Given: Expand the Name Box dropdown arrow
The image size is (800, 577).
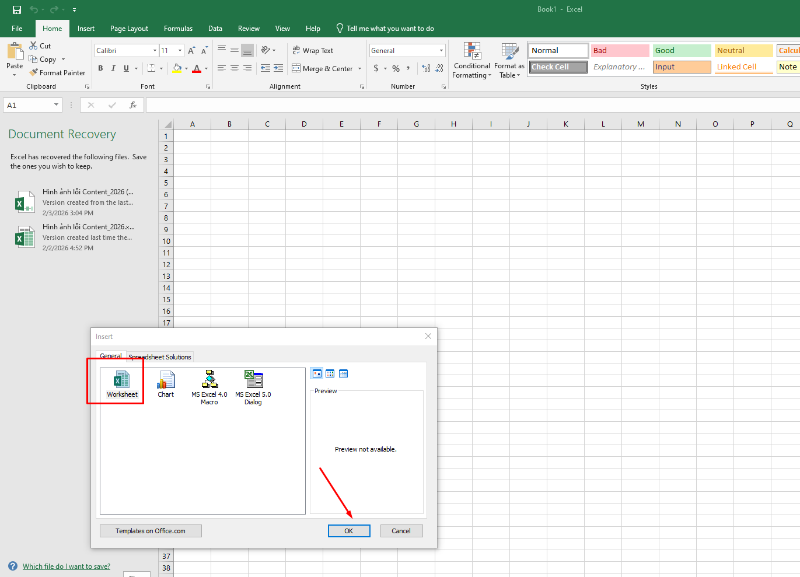Looking at the screenshot, I should coord(56,105).
